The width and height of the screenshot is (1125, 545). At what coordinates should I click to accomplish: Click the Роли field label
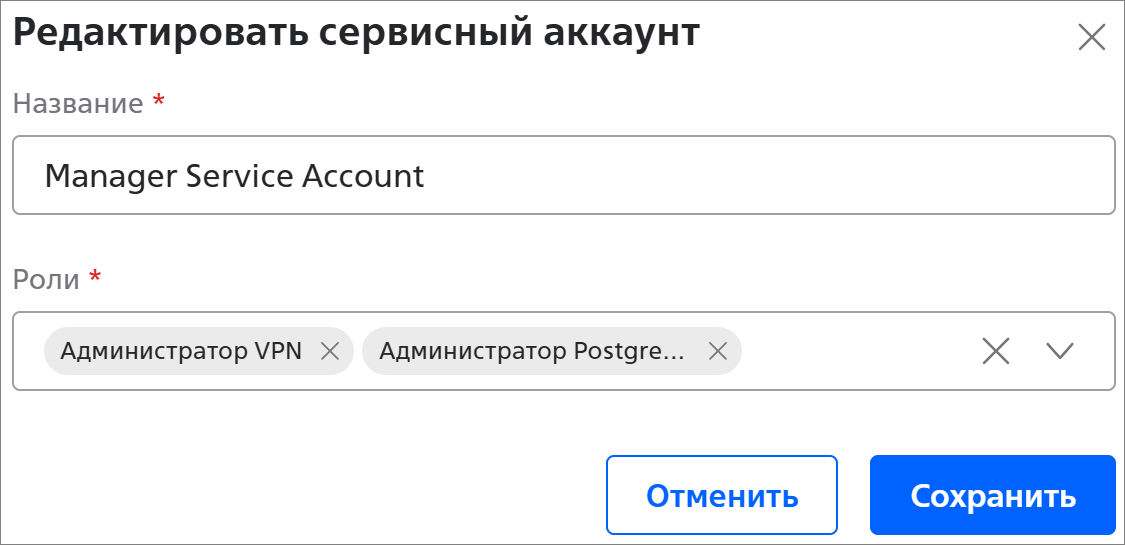coord(46,279)
